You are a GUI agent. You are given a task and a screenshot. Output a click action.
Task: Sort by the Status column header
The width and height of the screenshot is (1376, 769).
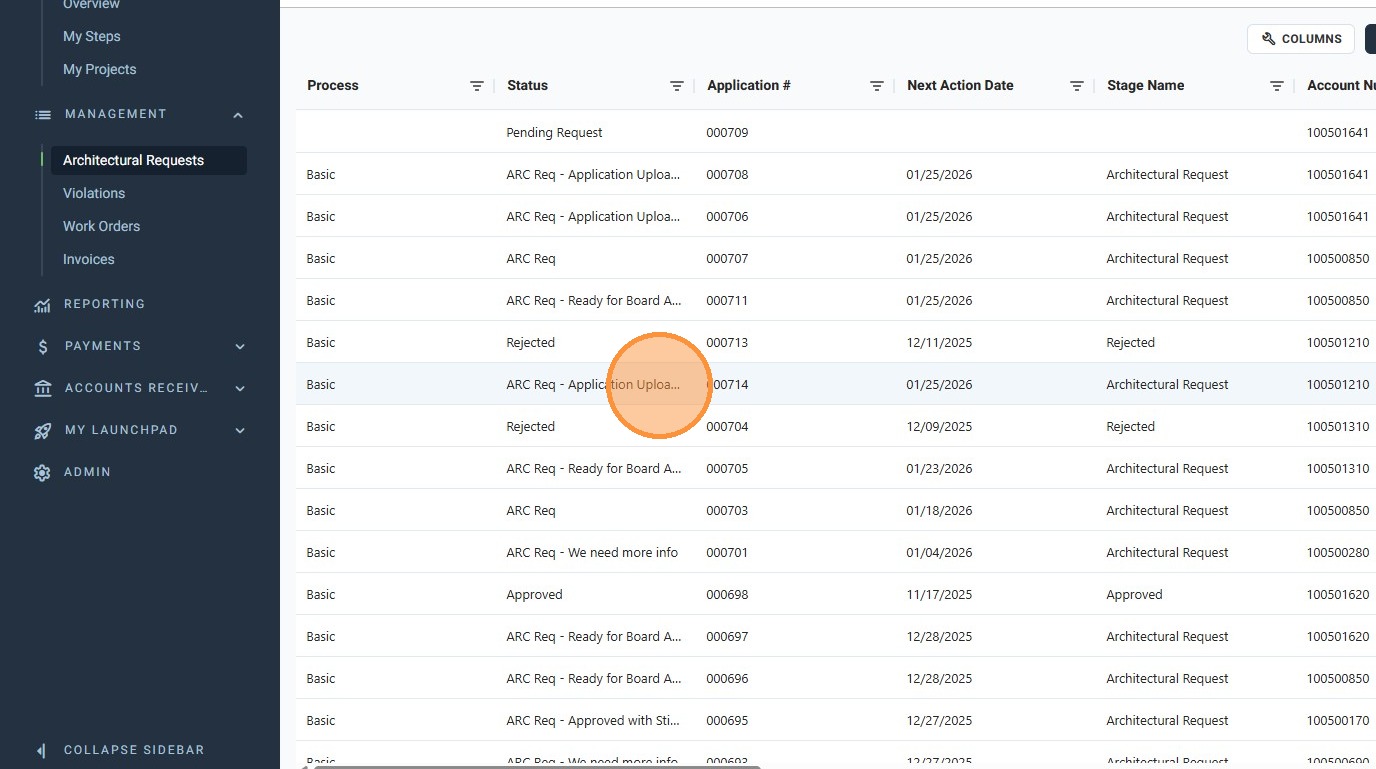click(x=528, y=86)
